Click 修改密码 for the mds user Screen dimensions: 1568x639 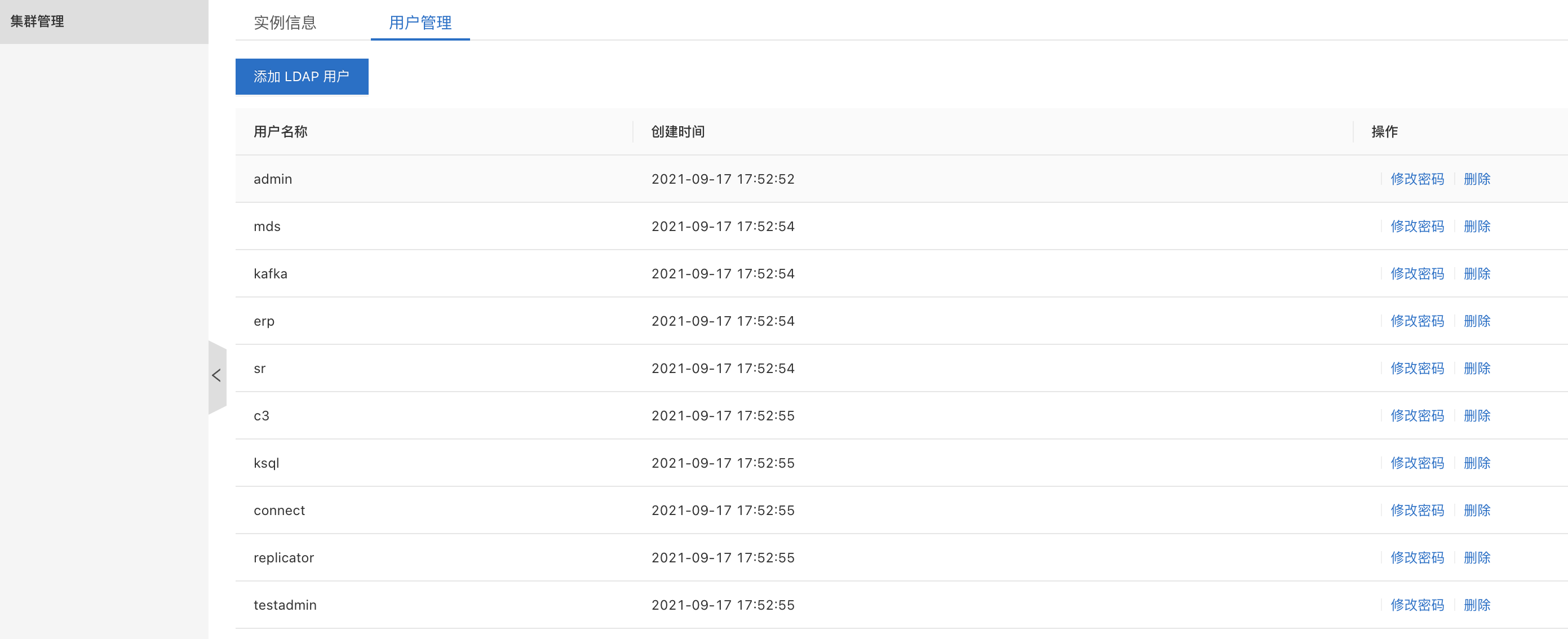point(1416,227)
